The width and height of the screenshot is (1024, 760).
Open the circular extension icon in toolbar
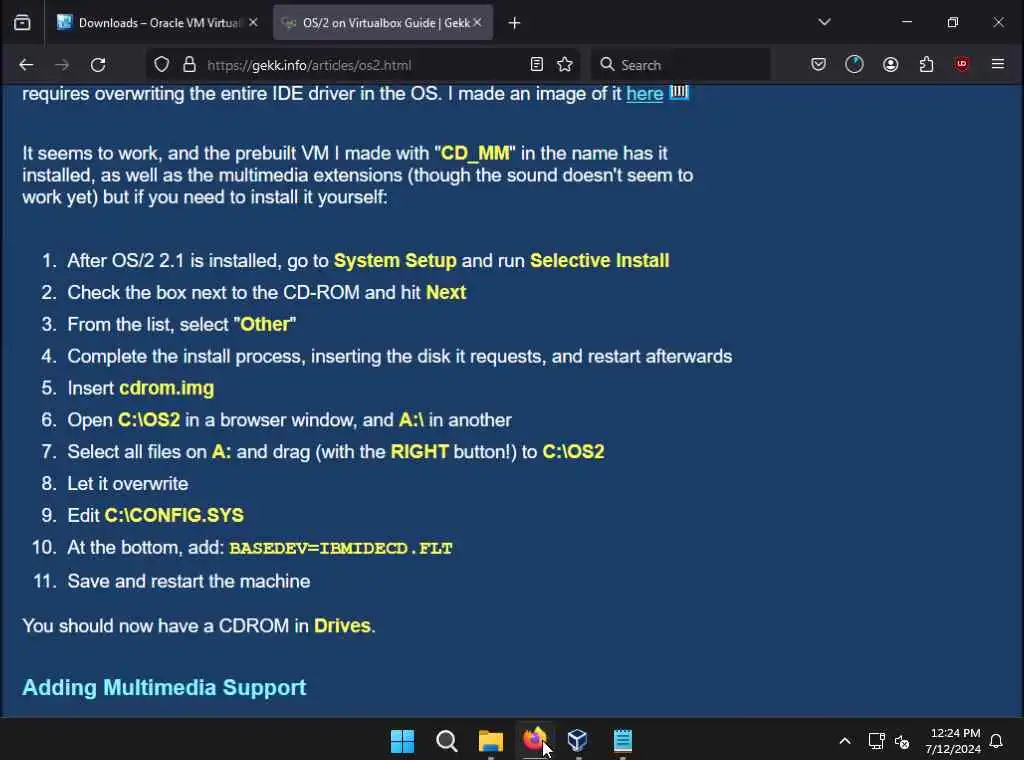854,65
